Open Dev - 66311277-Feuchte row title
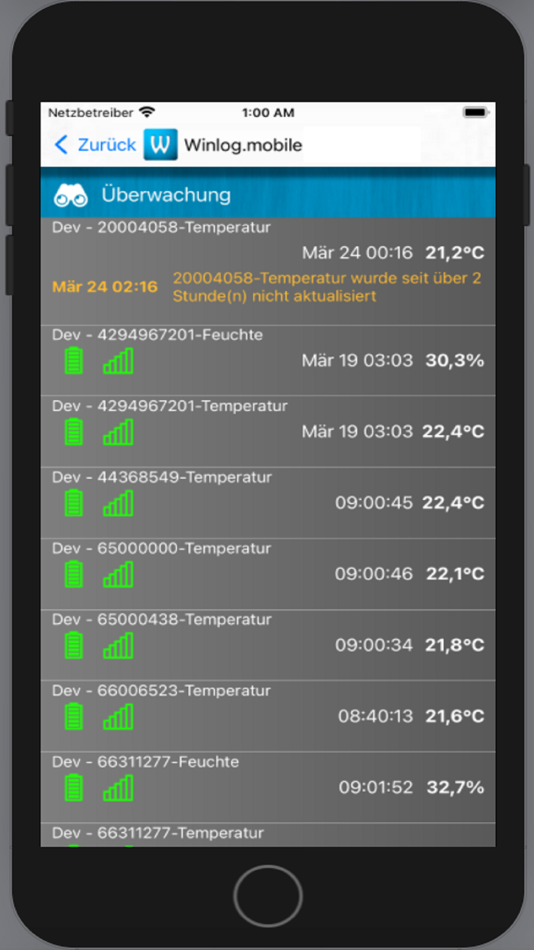The width and height of the screenshot is (534, 950). pos(145,762)
